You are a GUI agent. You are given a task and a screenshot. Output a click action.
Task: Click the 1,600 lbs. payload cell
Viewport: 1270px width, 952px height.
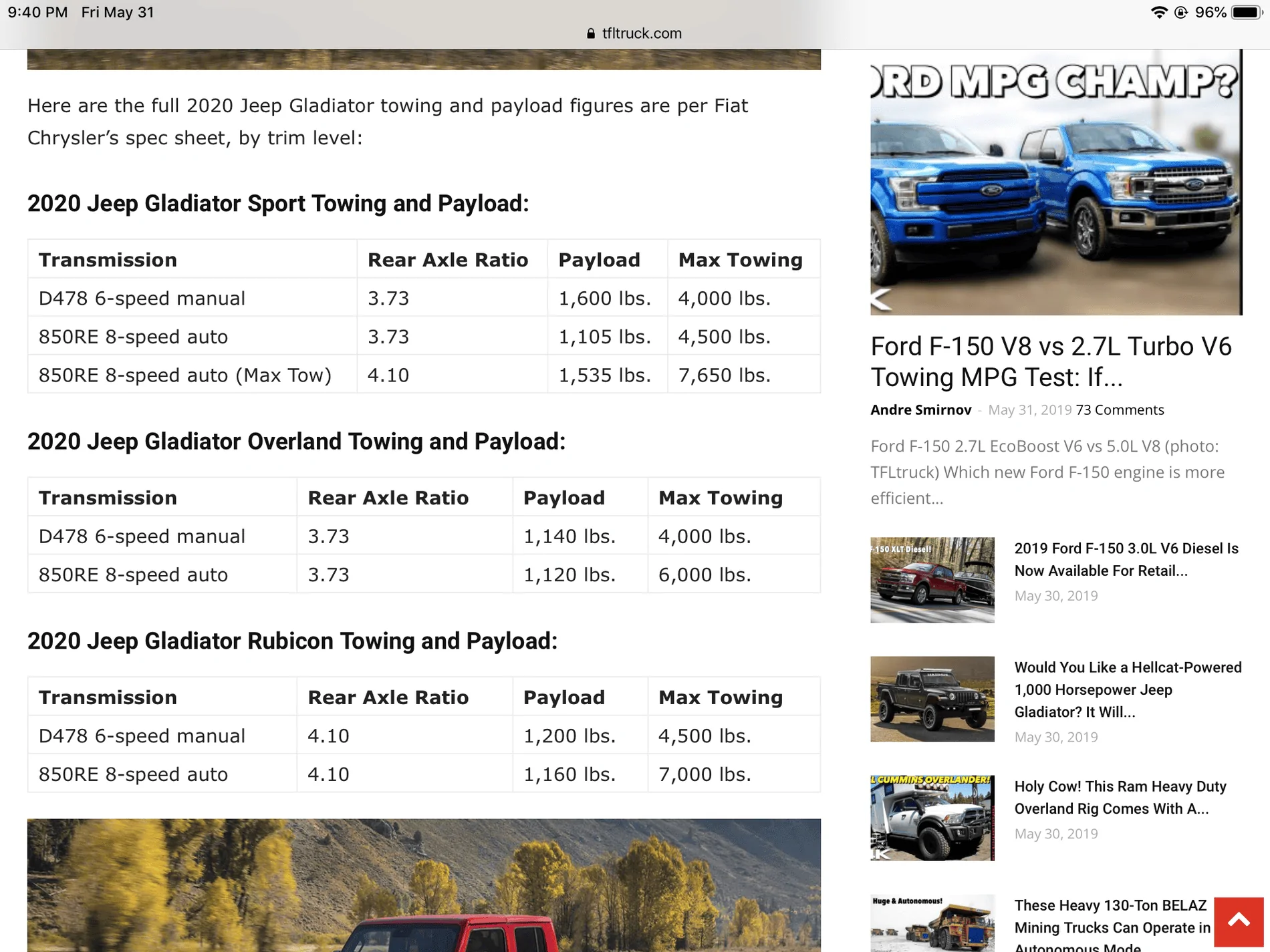tap(607, 298)
